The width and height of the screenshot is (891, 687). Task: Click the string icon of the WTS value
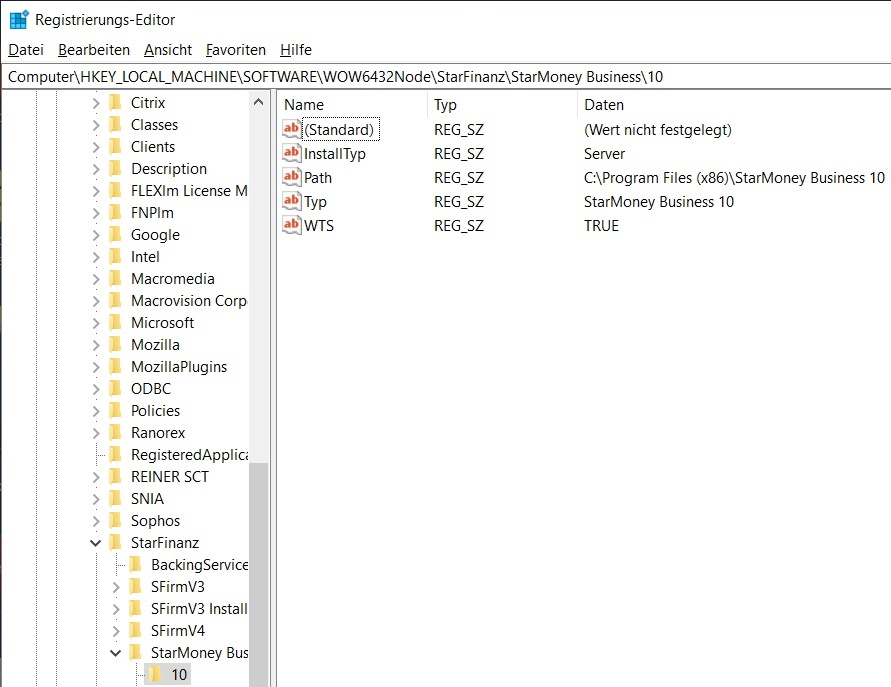pyautogui.click(x=292, y=224)
